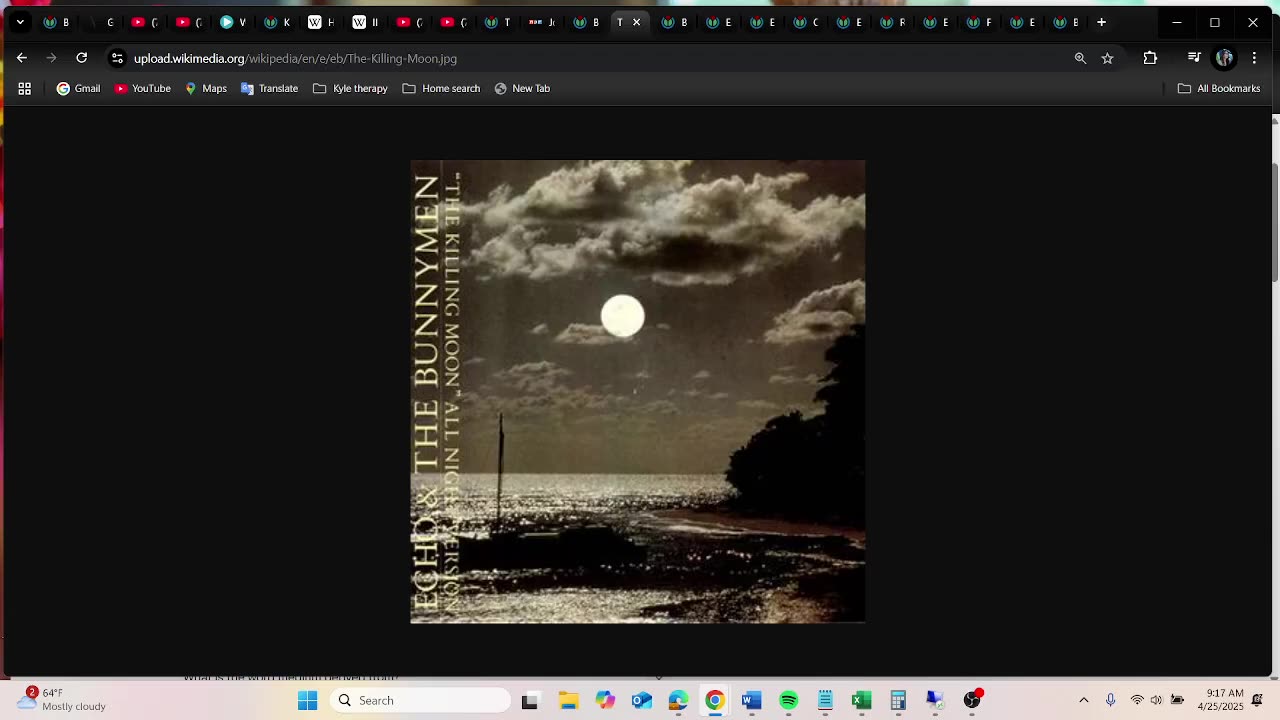Viewport: 1280px width, 720px height.
Task: Open volume control in system tray
Action: [x=1156, y=700]
